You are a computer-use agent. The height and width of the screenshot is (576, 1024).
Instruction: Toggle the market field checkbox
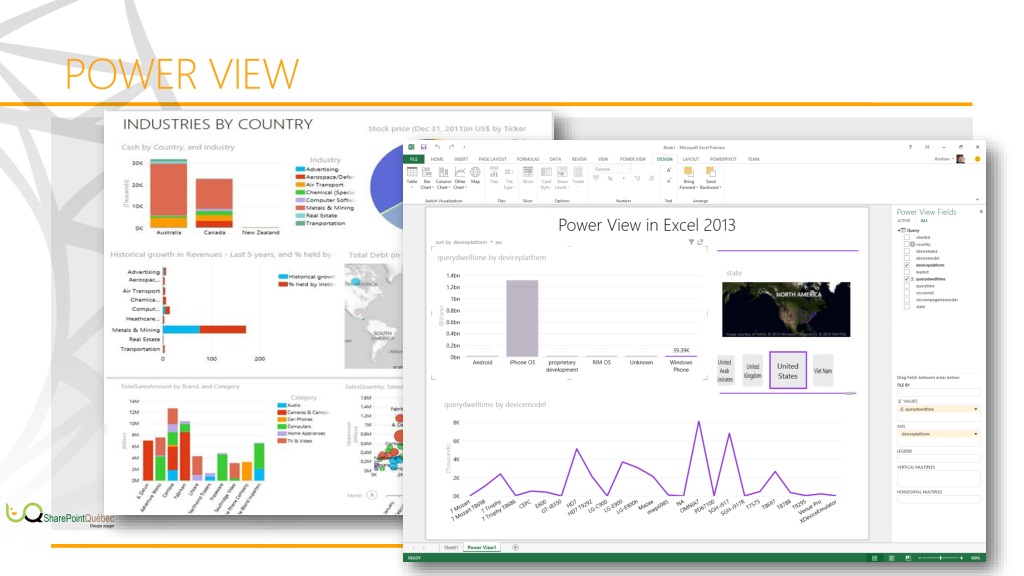click(x=906, y=272)
